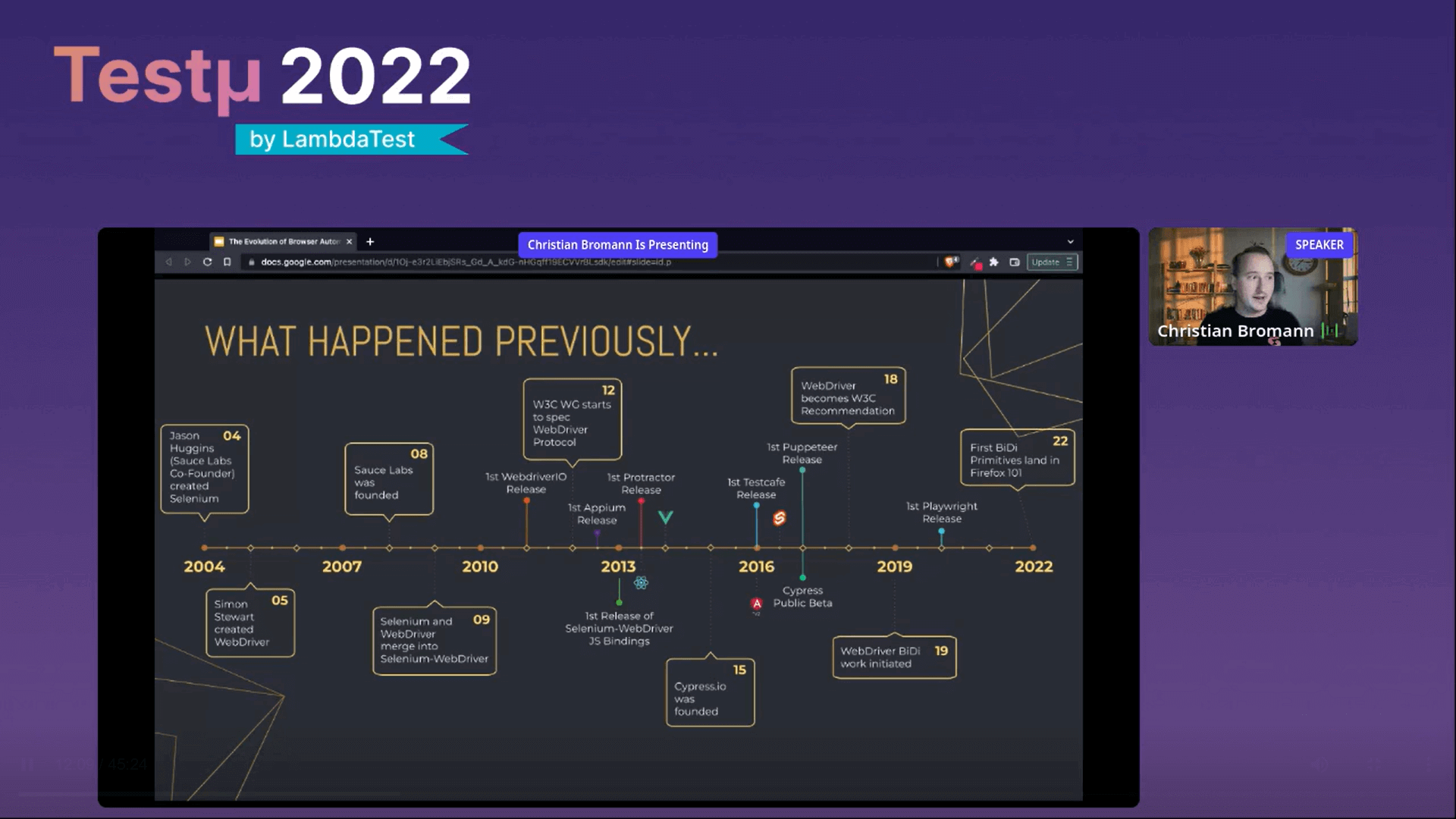
Task: Click the 08 Sauce Labs was founded box
Action: [x=389, y=479]
